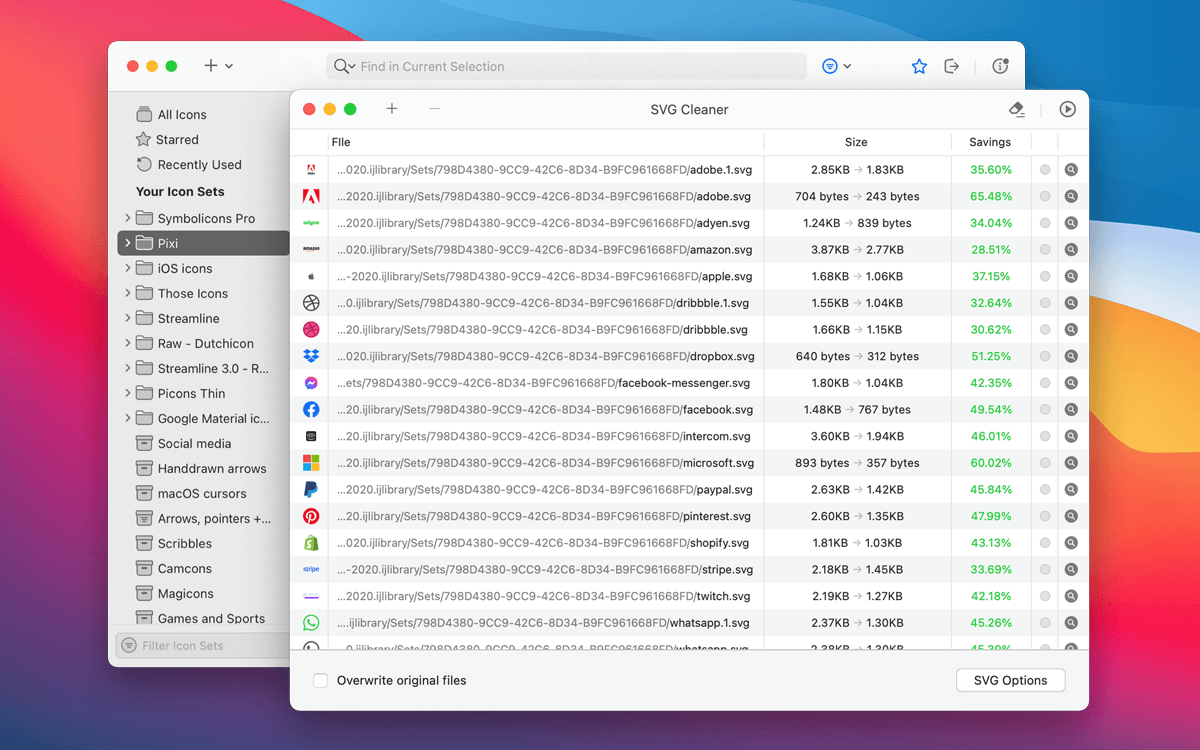Screen dimensions: 1200x750
Task: Click the magnifier icon for dribbble.svg
Action: click(1071, 330)
